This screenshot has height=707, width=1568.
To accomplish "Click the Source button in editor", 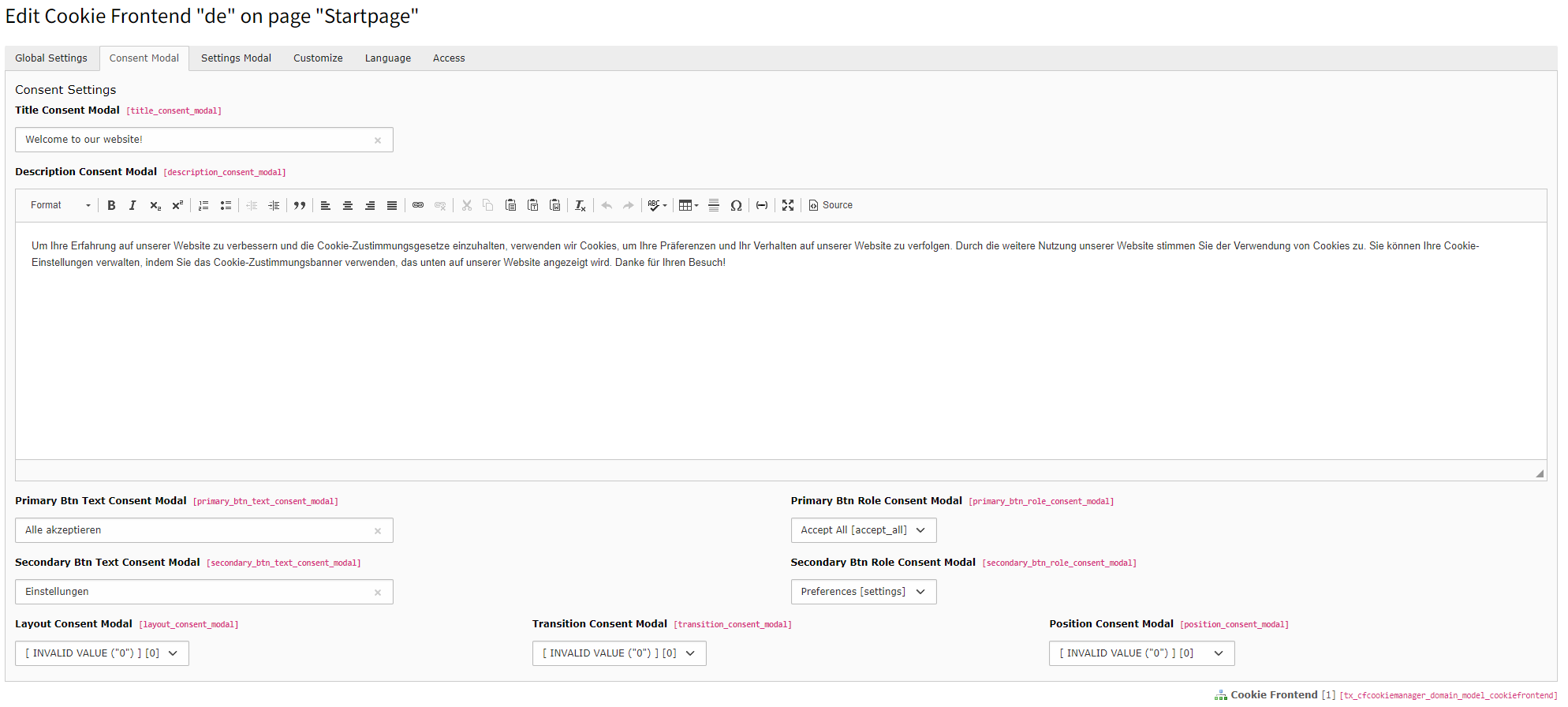I will coord(831,205).
